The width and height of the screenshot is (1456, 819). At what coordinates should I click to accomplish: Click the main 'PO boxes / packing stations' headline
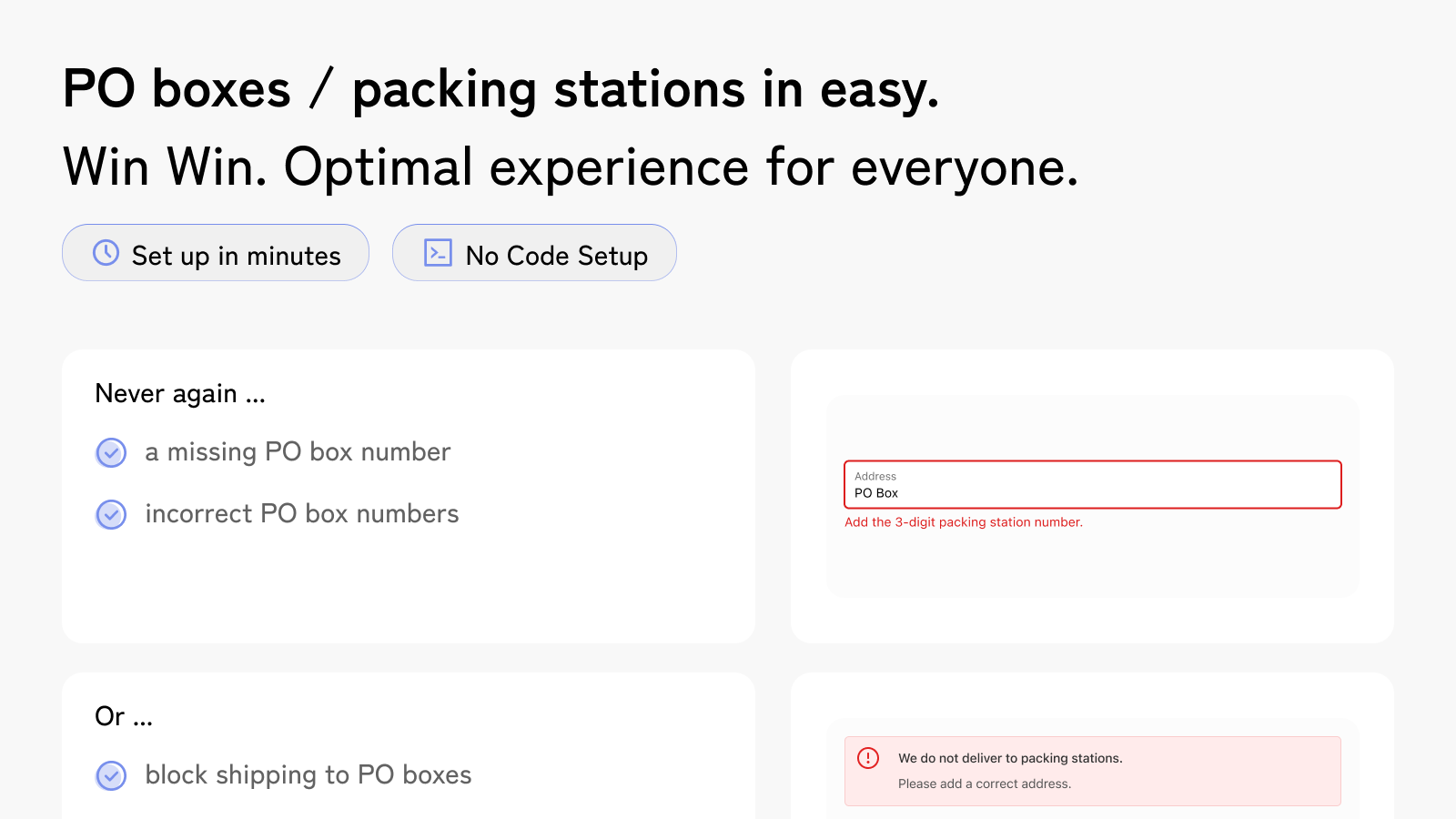tap(500, 90)
